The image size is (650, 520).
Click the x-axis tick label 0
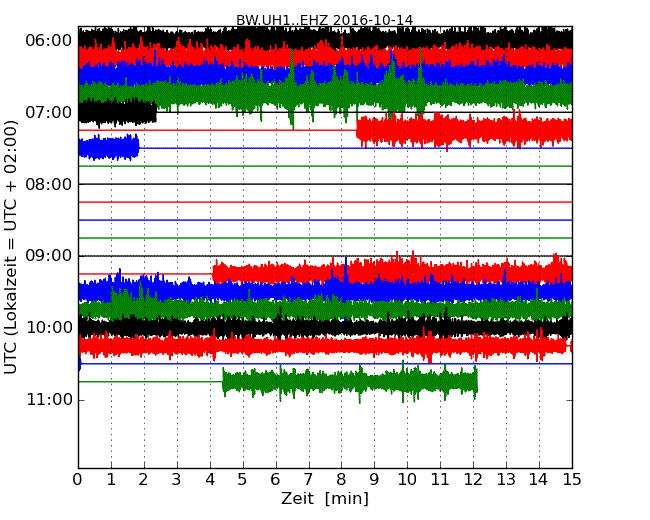tap(78, 479)
